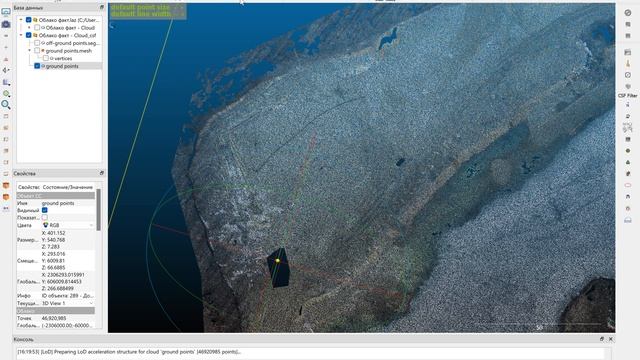Click the red ellipse plugin icon
Image resolution: width=640 pixels, height=360 pixels.
pos(628,185)
